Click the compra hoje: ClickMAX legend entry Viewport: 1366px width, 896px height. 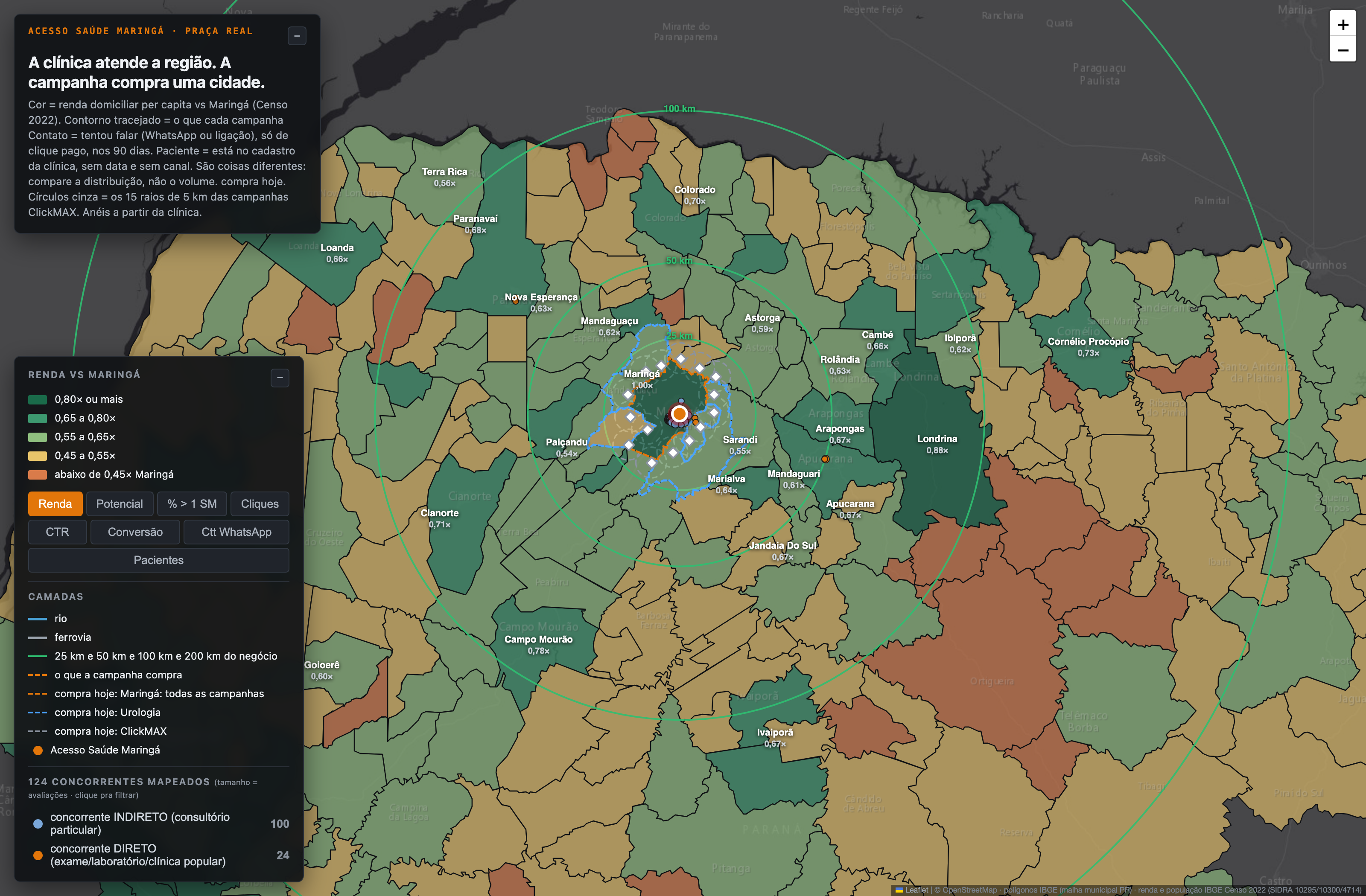tap(98, 731)
